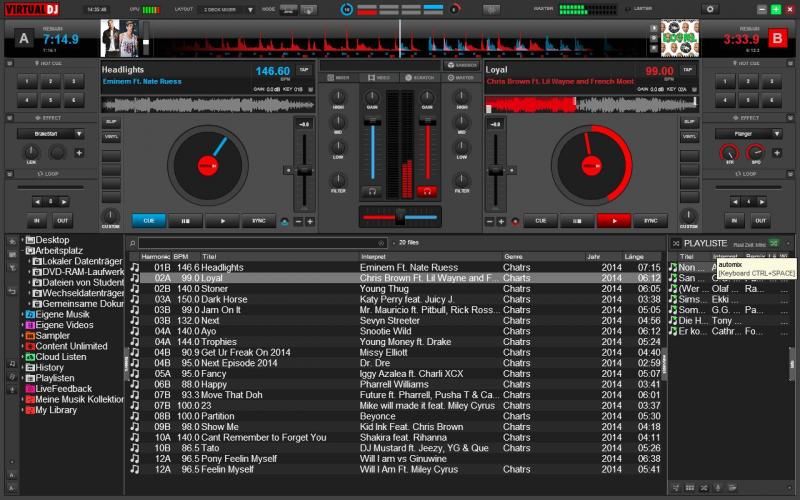Set the left deck loop IN point
Viewport: 800px width, 500px height.
[x=37, y=220]
